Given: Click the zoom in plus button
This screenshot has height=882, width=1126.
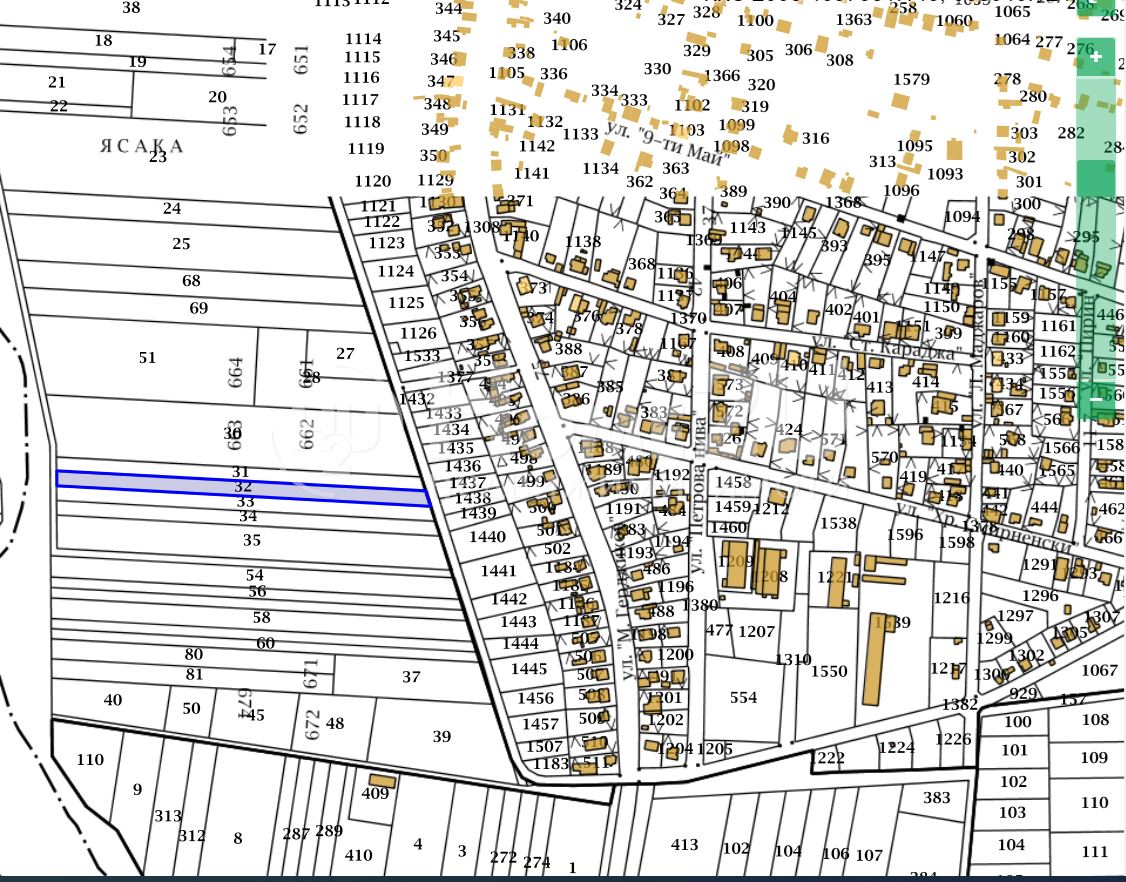Looking at the screenshot, I should (1096, 57).
